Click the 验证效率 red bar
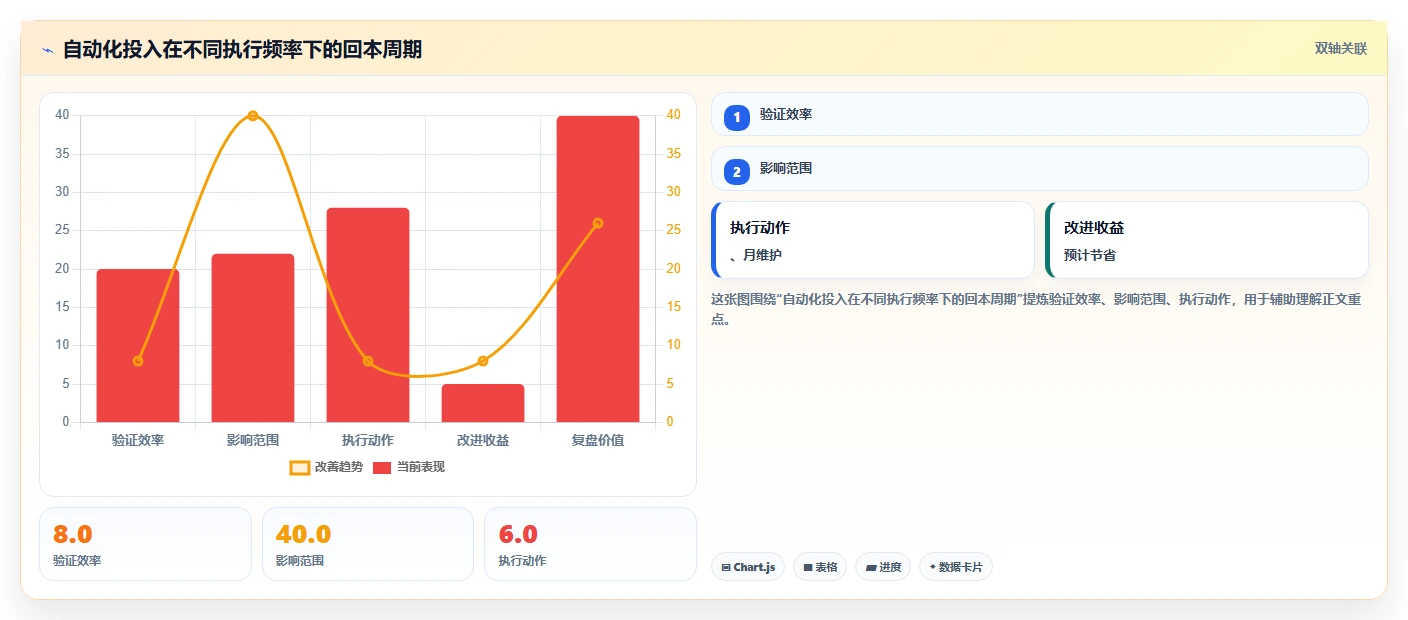The height and width of the screenshot is (620, 1408). [138, 346]
